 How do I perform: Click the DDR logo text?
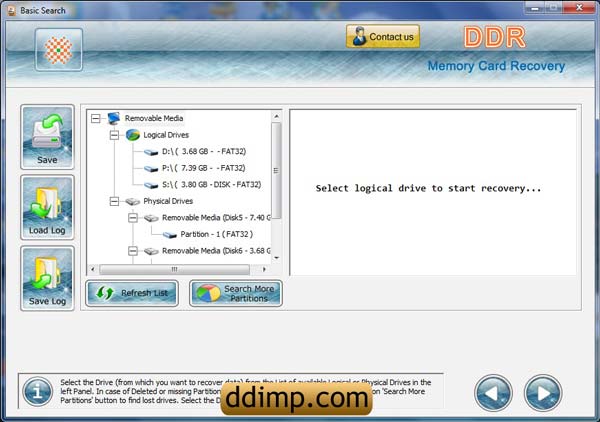pos(495,37)
